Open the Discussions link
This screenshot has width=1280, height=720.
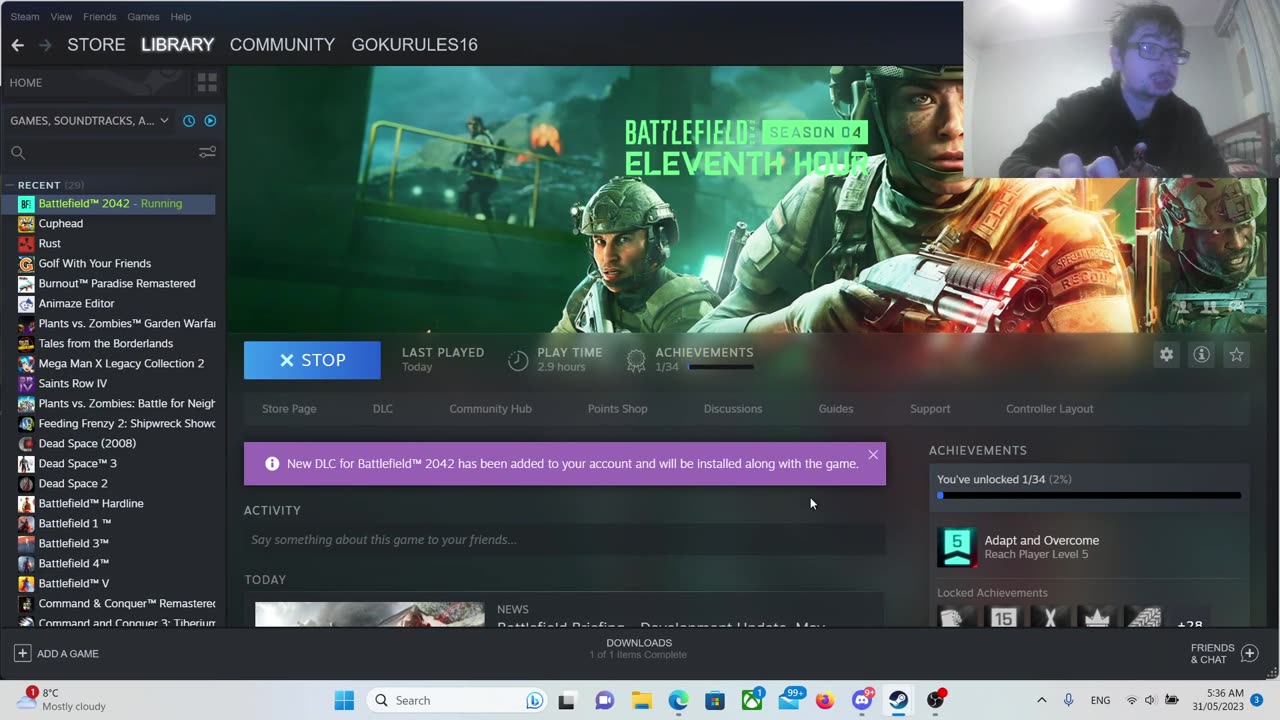coord(733,409)
